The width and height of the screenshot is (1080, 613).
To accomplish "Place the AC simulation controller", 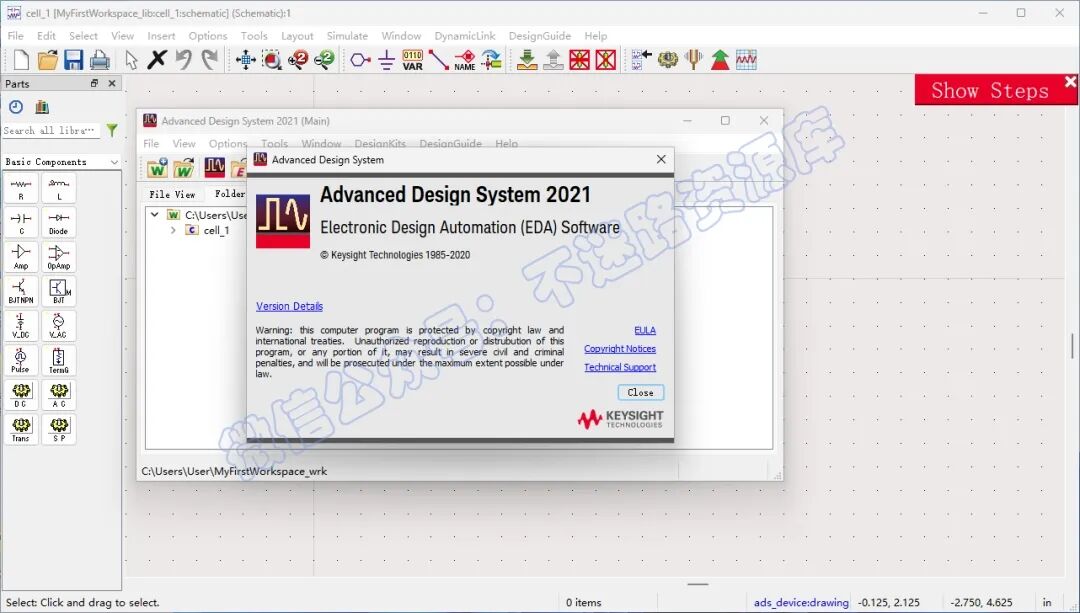I will [59, 395].
